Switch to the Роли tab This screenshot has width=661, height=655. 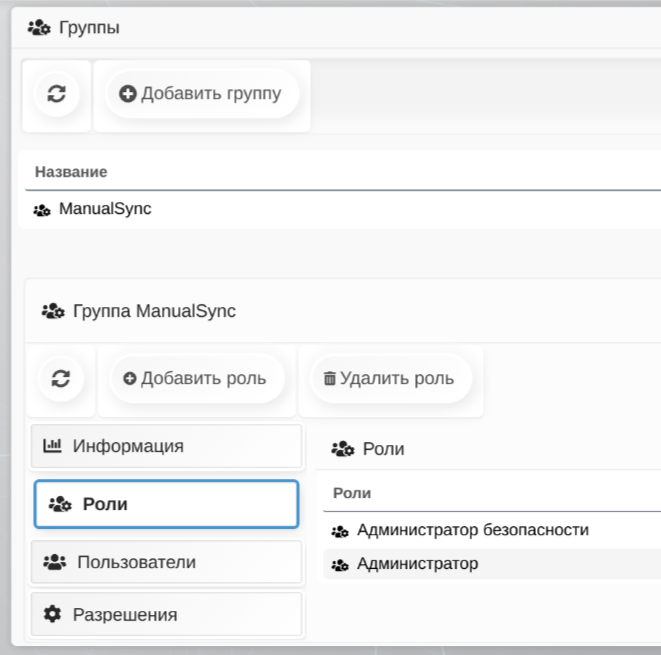point(166,504)
